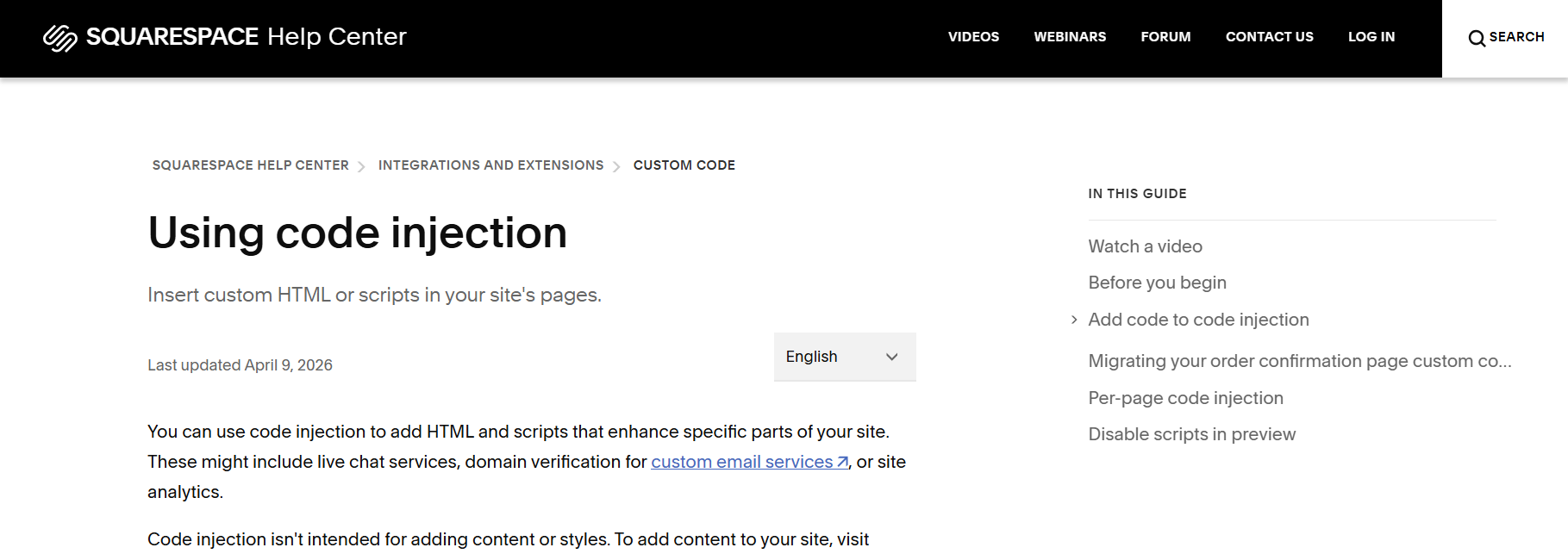Jump to Before you begin section
Image resolution: width=1568 pixels, height=560 pixels.
(1157, 283)
